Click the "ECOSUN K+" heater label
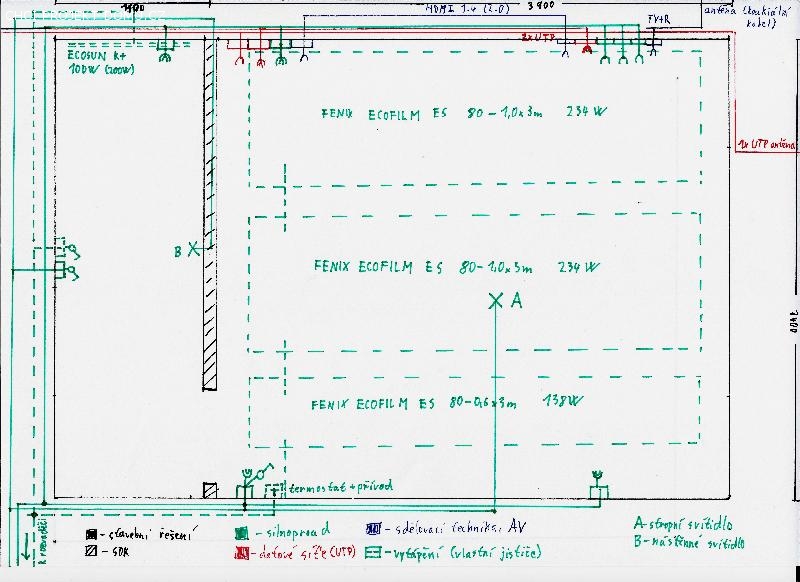800x582 pixels. pyautogui.click(x=97, y=55)
